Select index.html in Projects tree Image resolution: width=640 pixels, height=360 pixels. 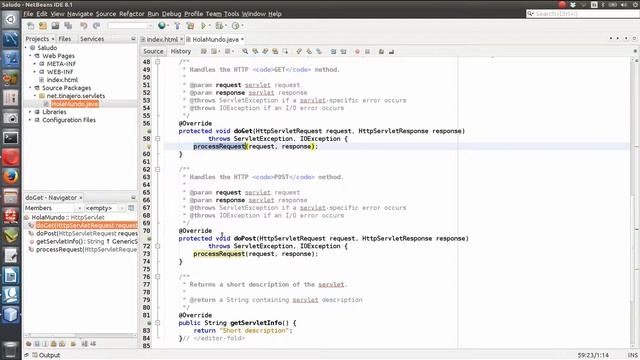coord(62,80)
